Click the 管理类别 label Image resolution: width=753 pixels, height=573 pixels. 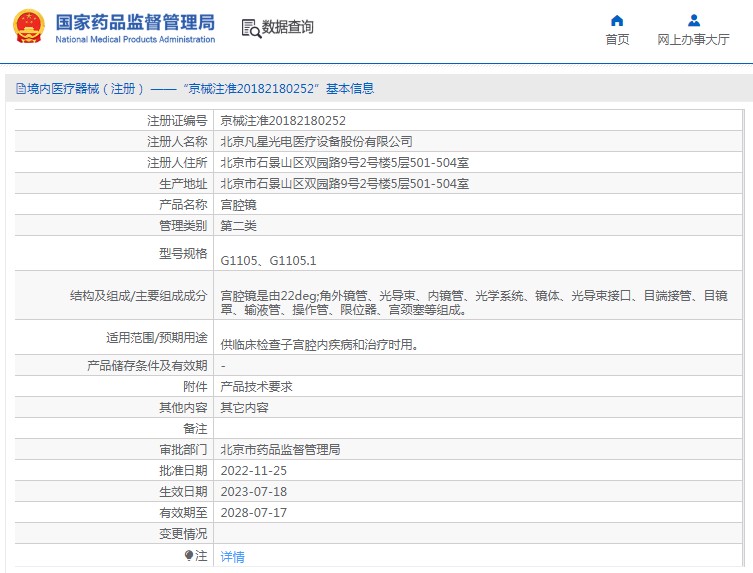pos(183,226)
